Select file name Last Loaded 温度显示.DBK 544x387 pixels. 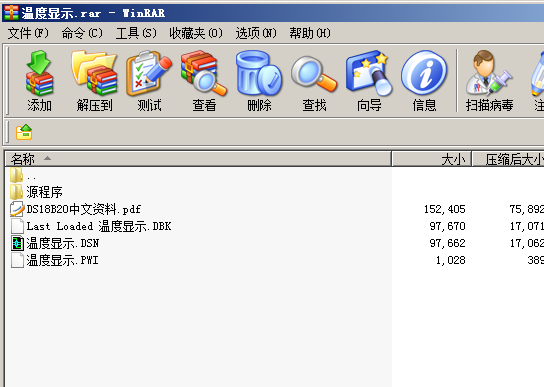click(x=99, y=226)
